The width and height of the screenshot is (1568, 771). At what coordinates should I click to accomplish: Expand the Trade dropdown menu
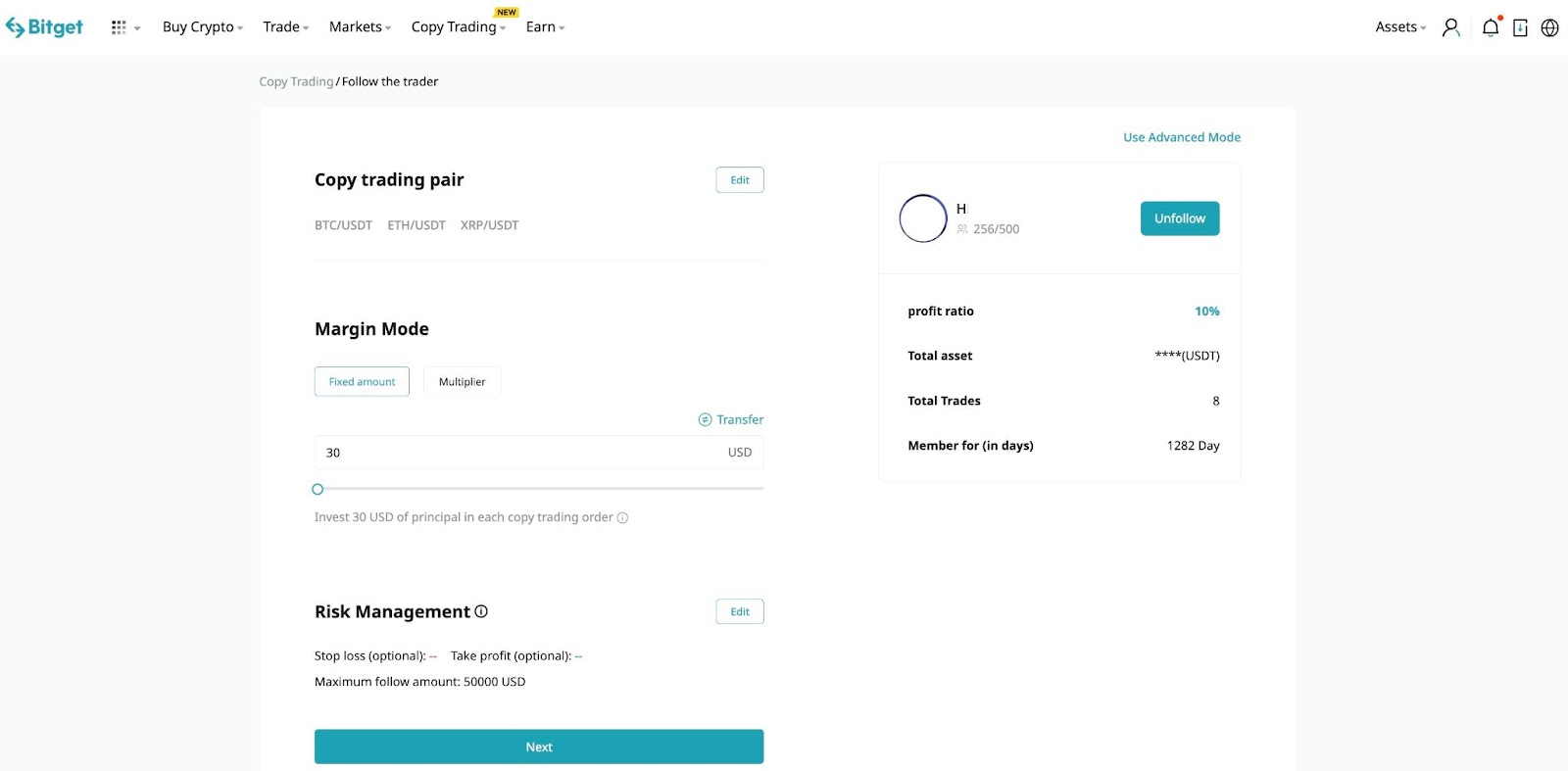click(285, 27)
